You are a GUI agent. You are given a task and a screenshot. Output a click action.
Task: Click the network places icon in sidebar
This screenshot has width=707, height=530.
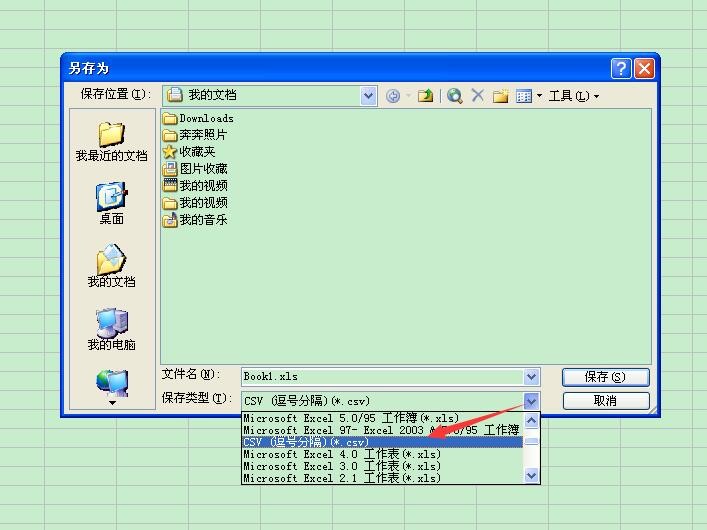(112, 383)
